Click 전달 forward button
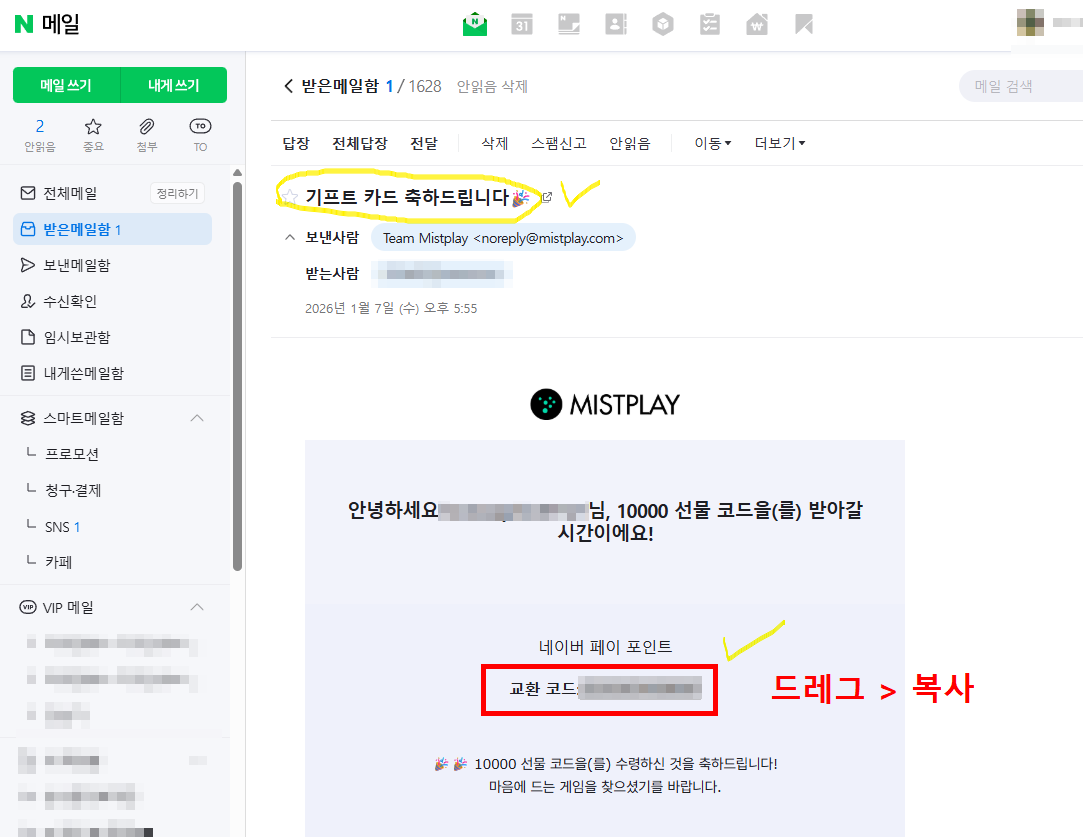Viewport: 1083px width, 837px height. point(424,143)
